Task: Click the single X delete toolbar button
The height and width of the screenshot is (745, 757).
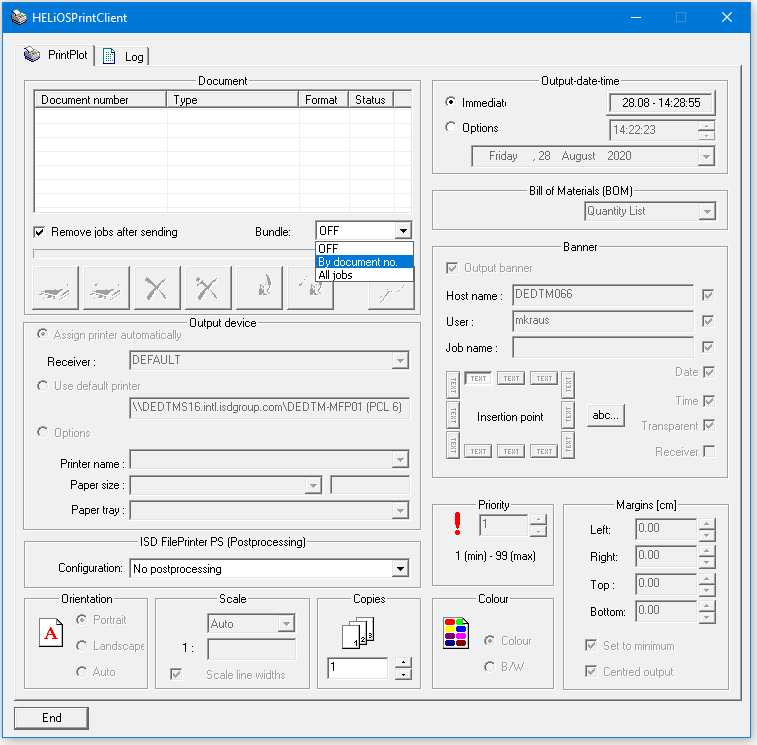Action: tap(157, 288)
